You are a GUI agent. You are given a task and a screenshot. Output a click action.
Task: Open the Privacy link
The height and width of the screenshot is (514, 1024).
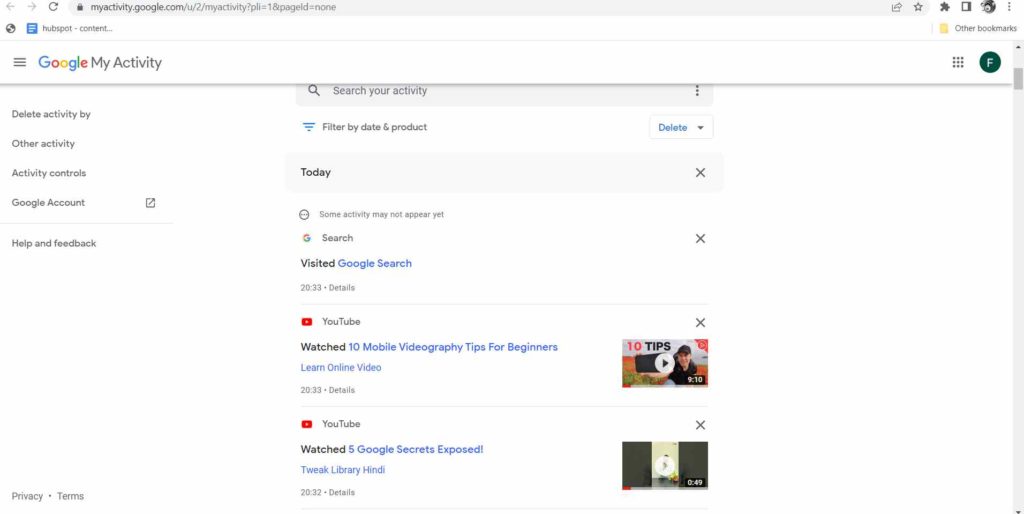[x=27, y=496]
